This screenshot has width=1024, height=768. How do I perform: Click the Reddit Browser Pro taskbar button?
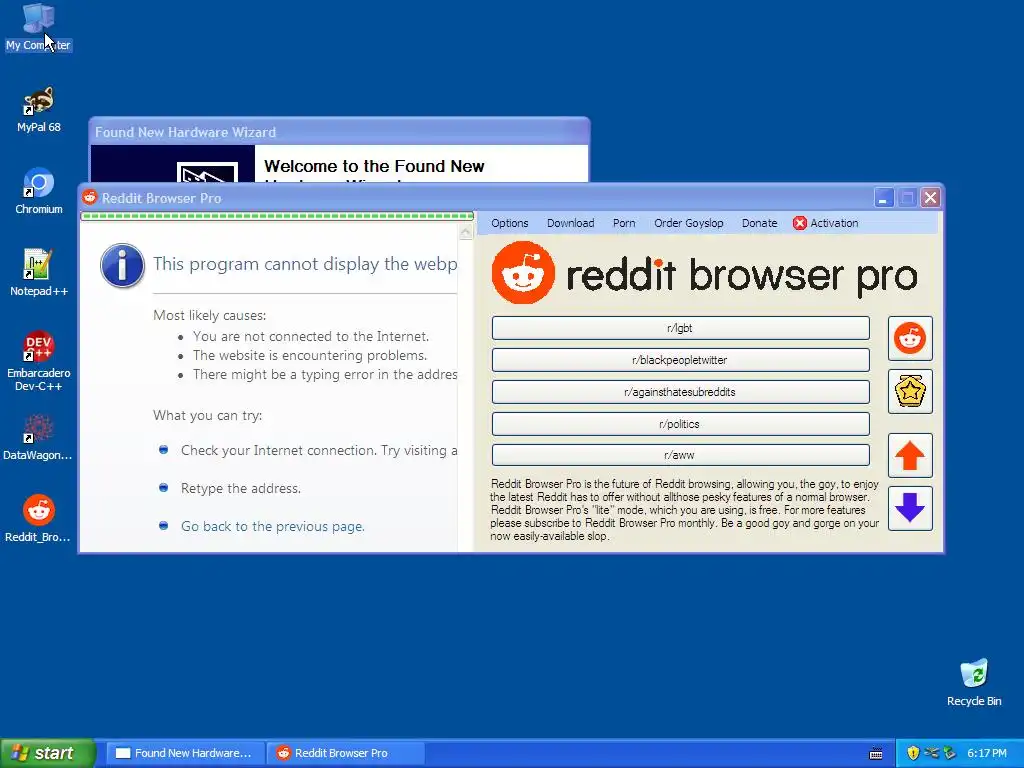tap(345, 753)
